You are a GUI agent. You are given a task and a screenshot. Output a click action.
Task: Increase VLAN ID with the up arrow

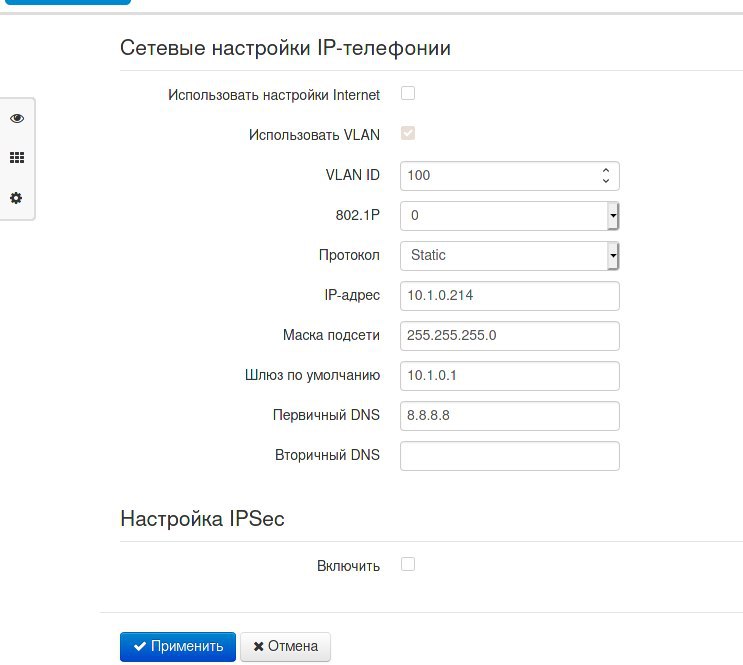[606, 170]
